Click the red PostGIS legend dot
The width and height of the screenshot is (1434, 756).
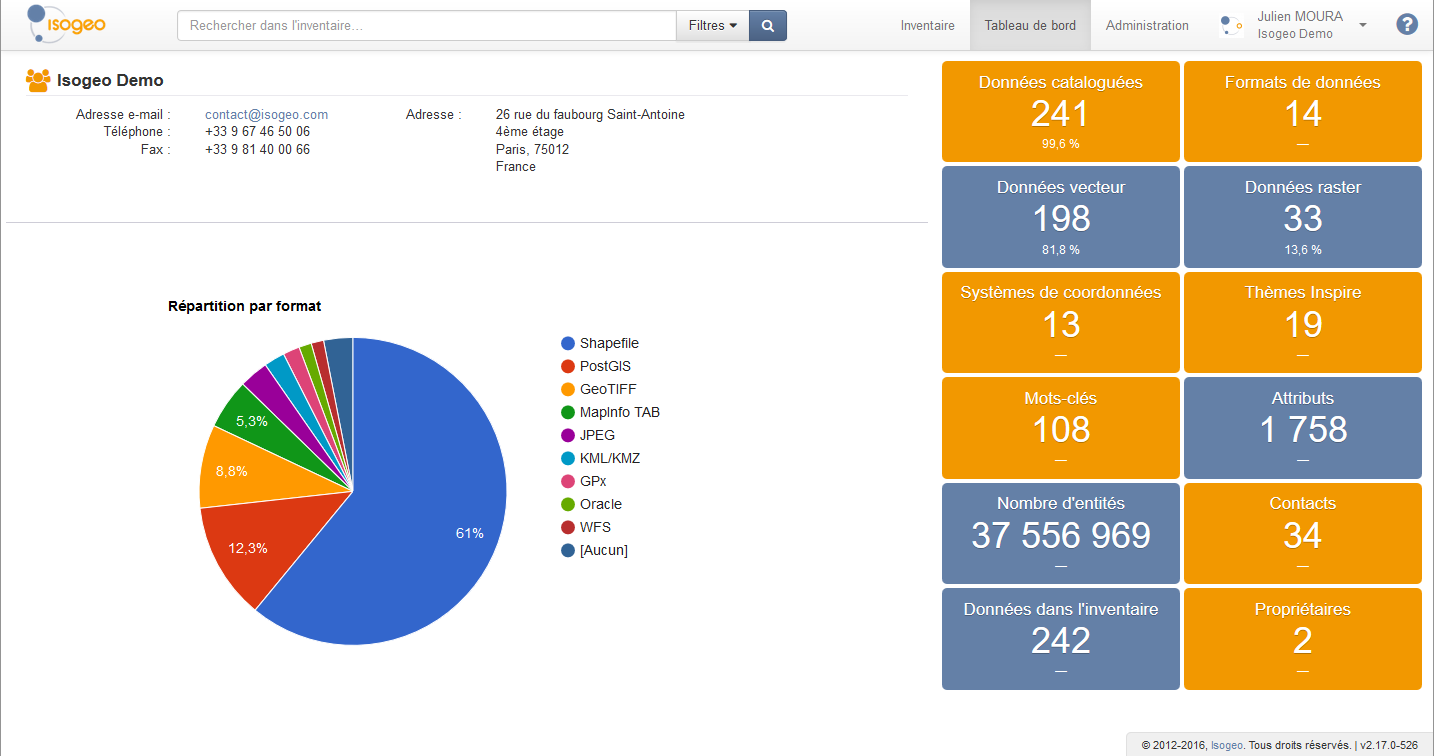568,367
